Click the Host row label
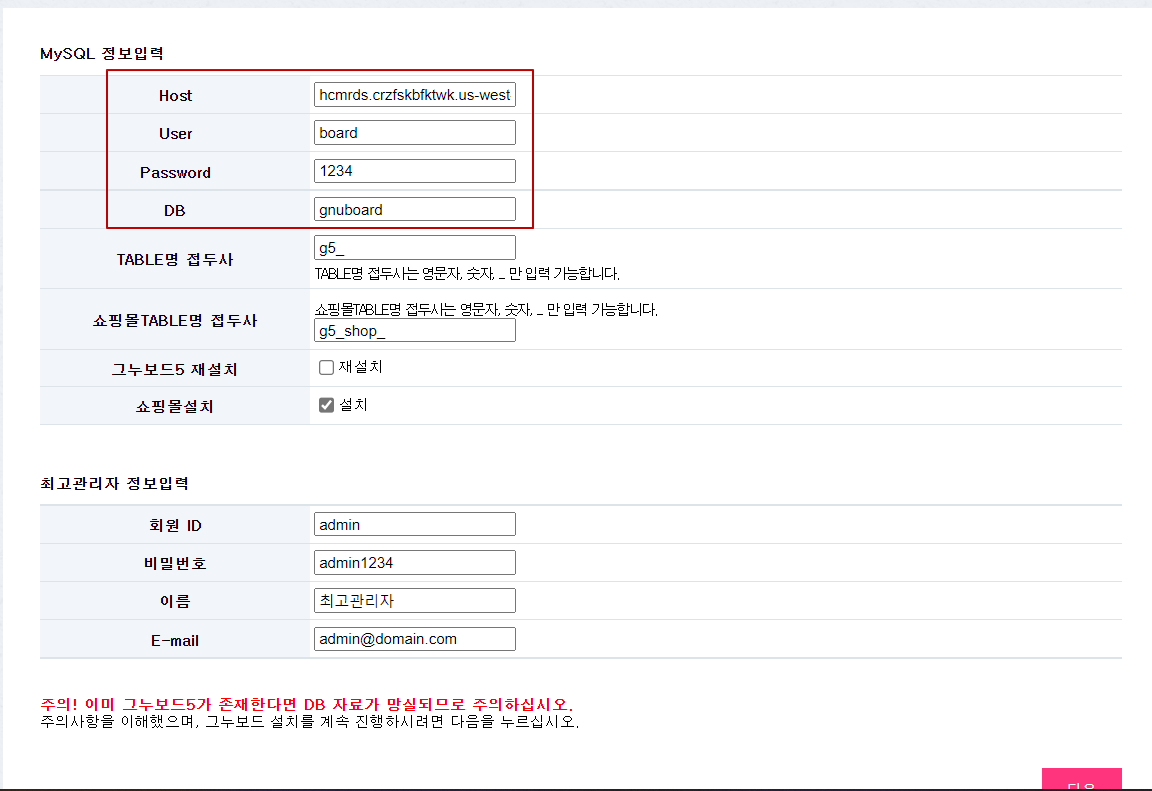Viewport: 1152px width, 791px height. (175, 95)
